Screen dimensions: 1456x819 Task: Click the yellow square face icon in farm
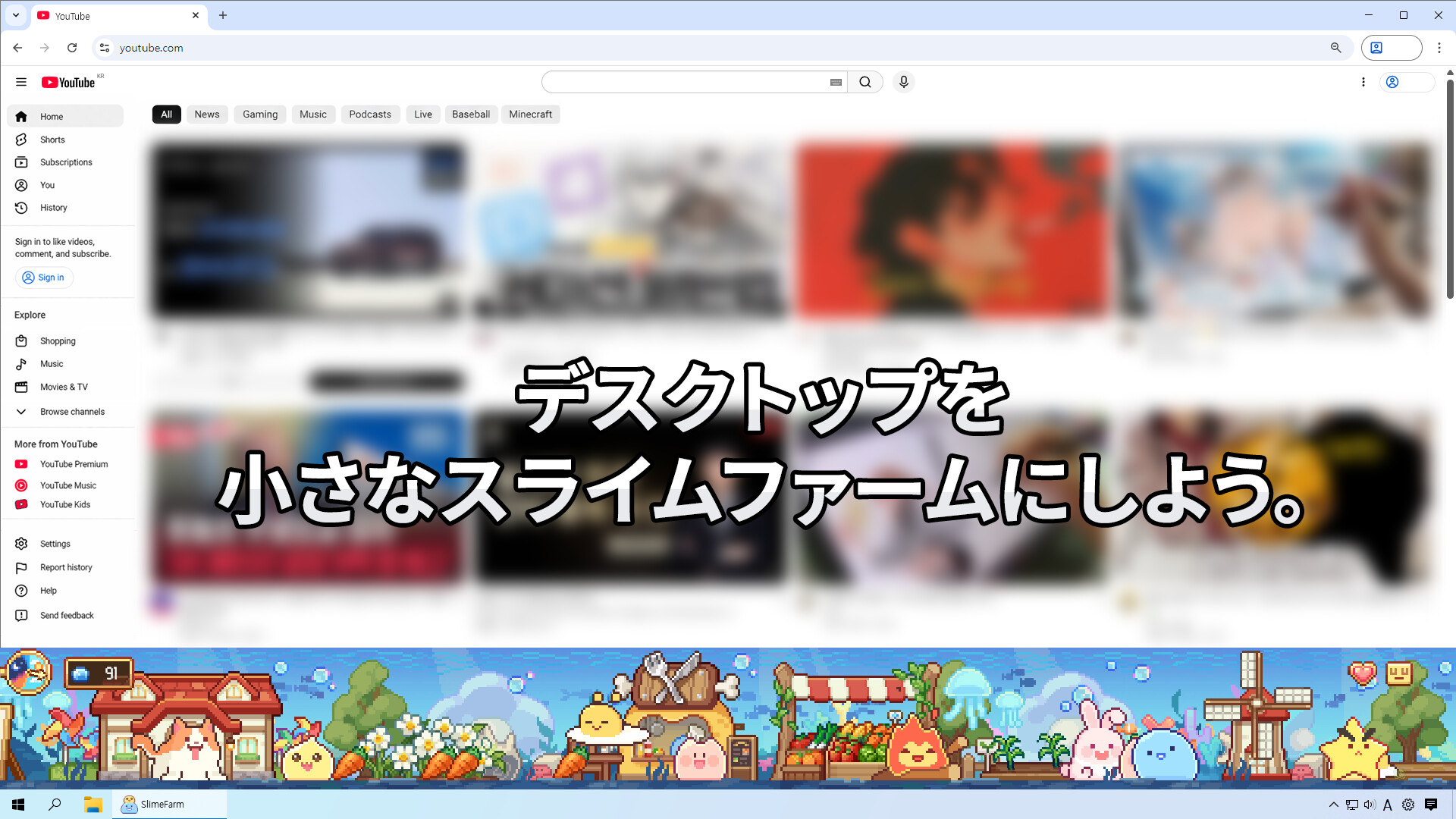(1399, 673)
